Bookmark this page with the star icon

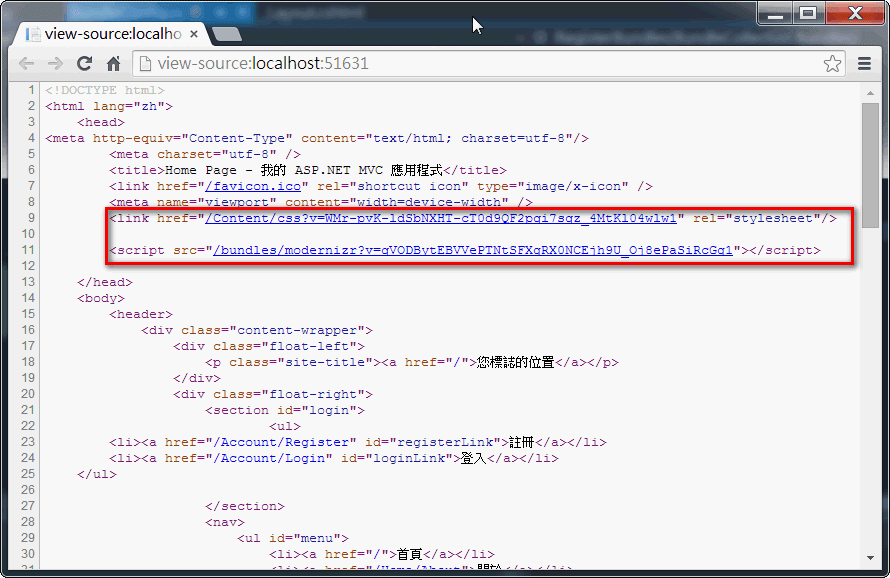832,64
